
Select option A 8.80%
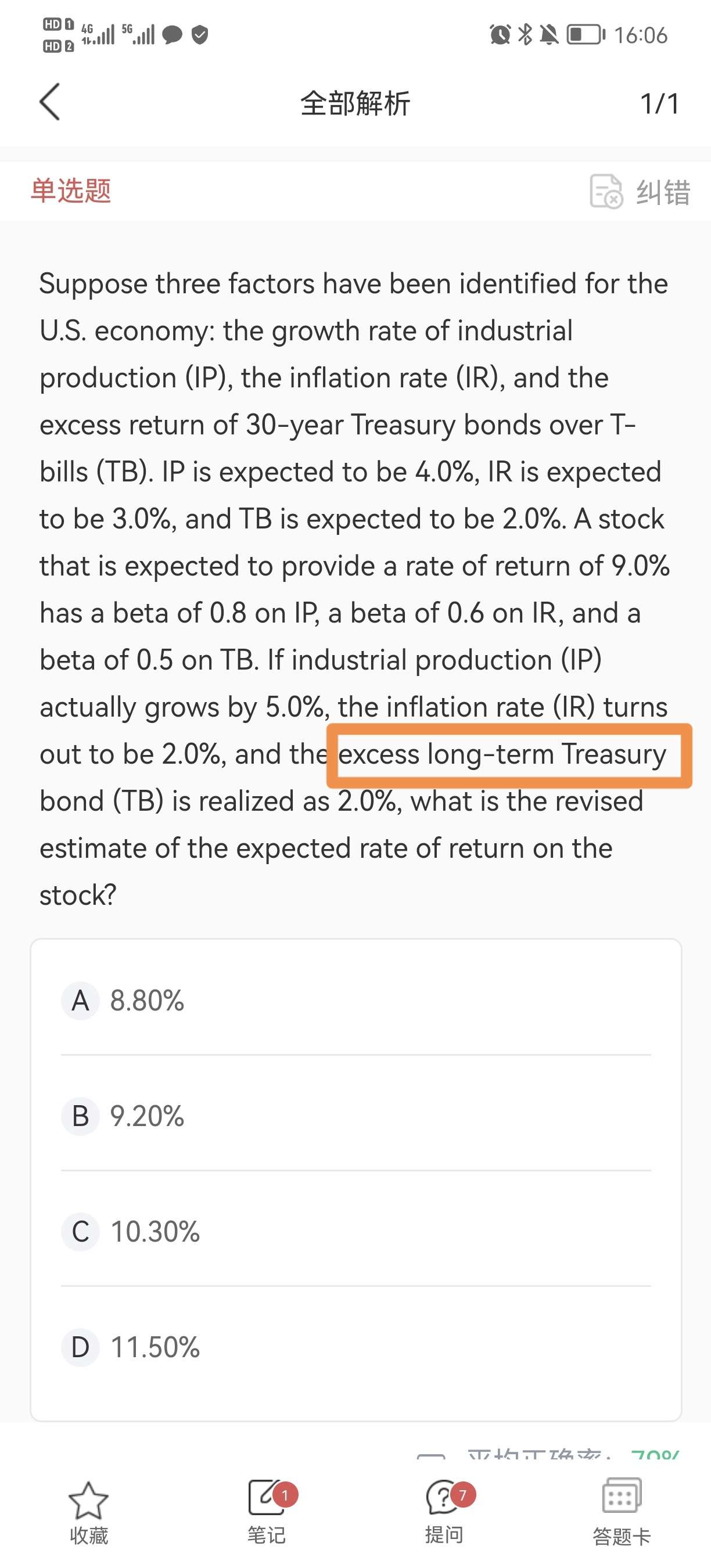(x=146, y=1001)
